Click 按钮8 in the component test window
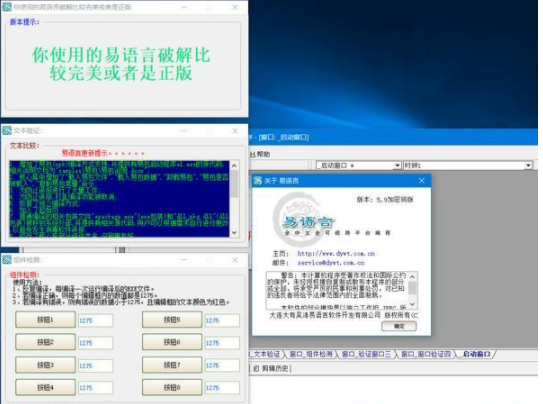This screenshot has width=543, height=404. pos(172,387)
